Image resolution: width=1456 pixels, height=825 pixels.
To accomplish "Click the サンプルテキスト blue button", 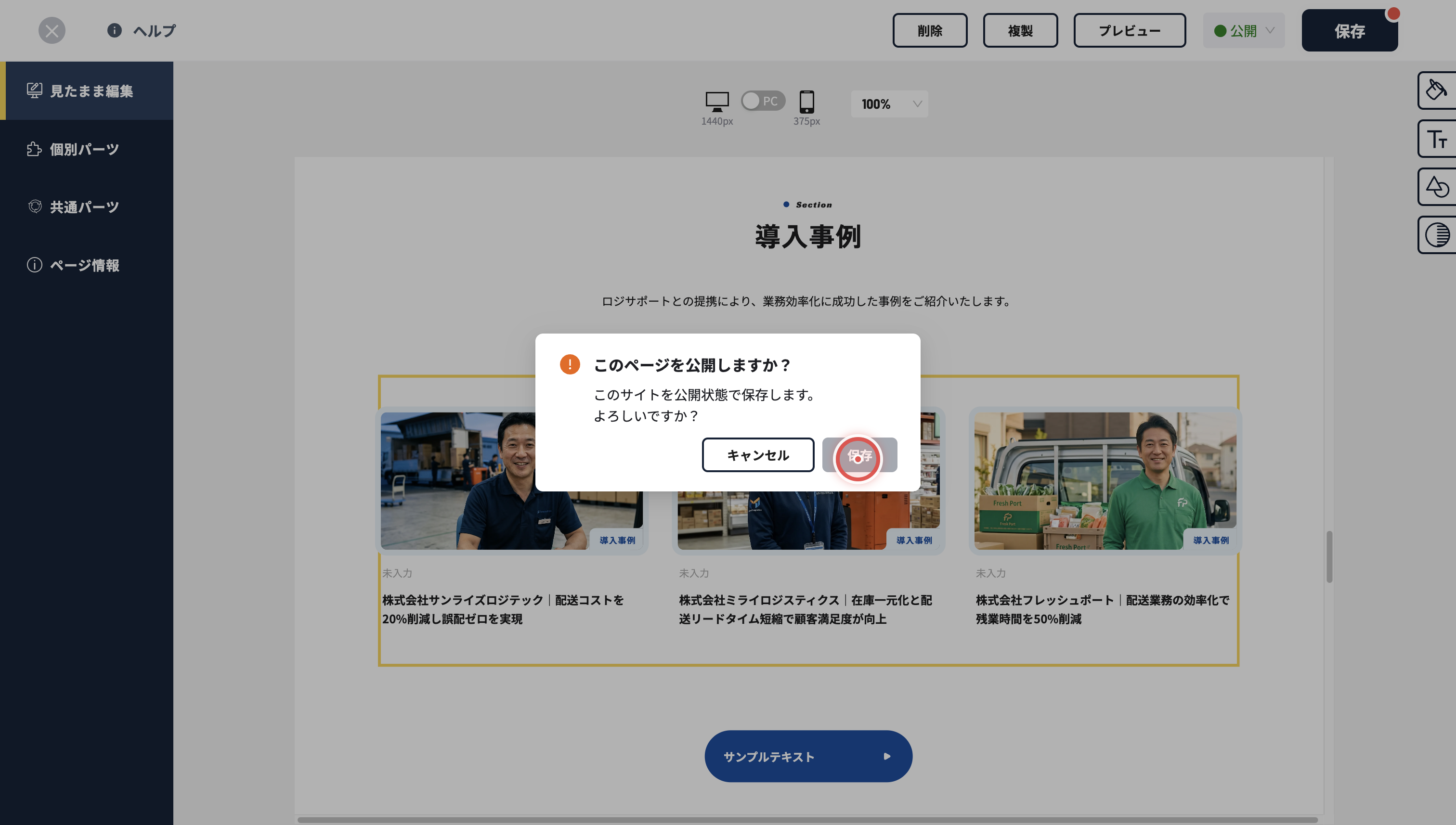I will [x=808, y=757].
